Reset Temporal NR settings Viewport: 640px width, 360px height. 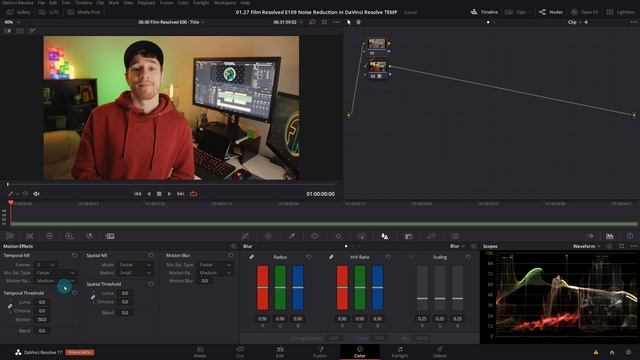(75, 255)
